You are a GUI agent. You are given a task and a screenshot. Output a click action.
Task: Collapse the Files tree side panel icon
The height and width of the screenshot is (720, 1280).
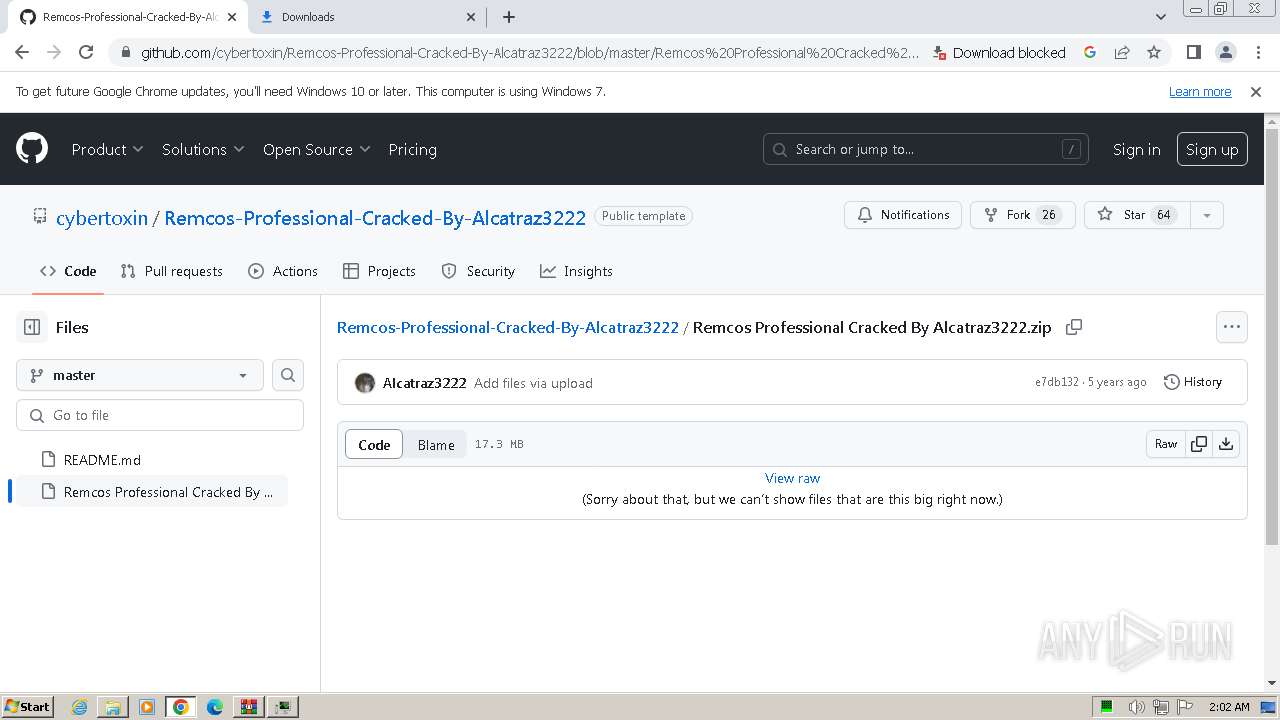32,327
